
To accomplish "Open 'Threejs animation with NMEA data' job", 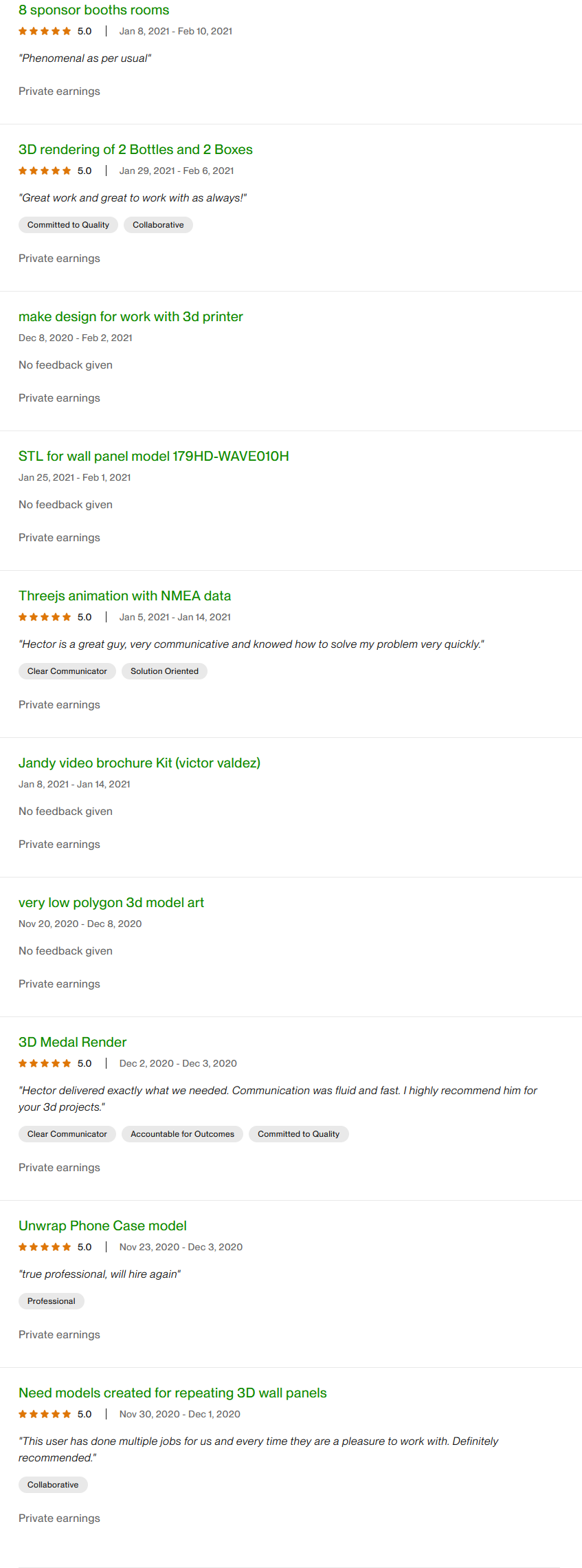I will tap(124, 596).
